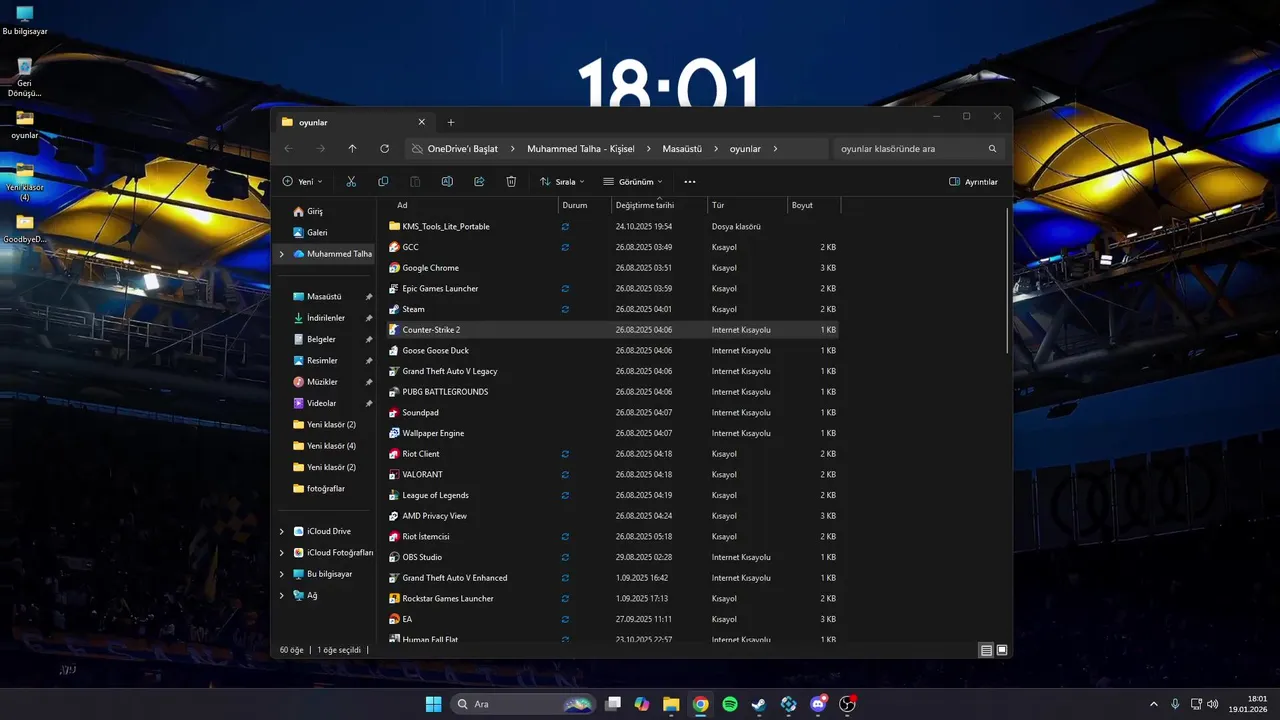
Task: Open the Görünüm view dropdown
Action: coord(633,181)
